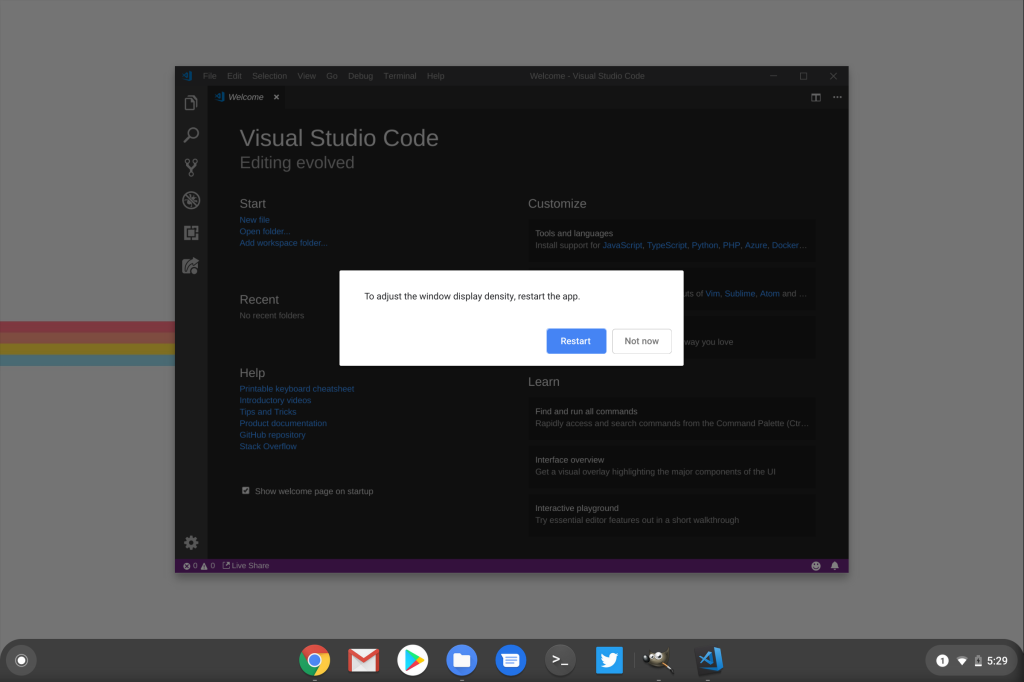This screenshot has width=1024, height=682.
Task: Open the Explorer icon in activity bar
Action: (x=191, y=103)
